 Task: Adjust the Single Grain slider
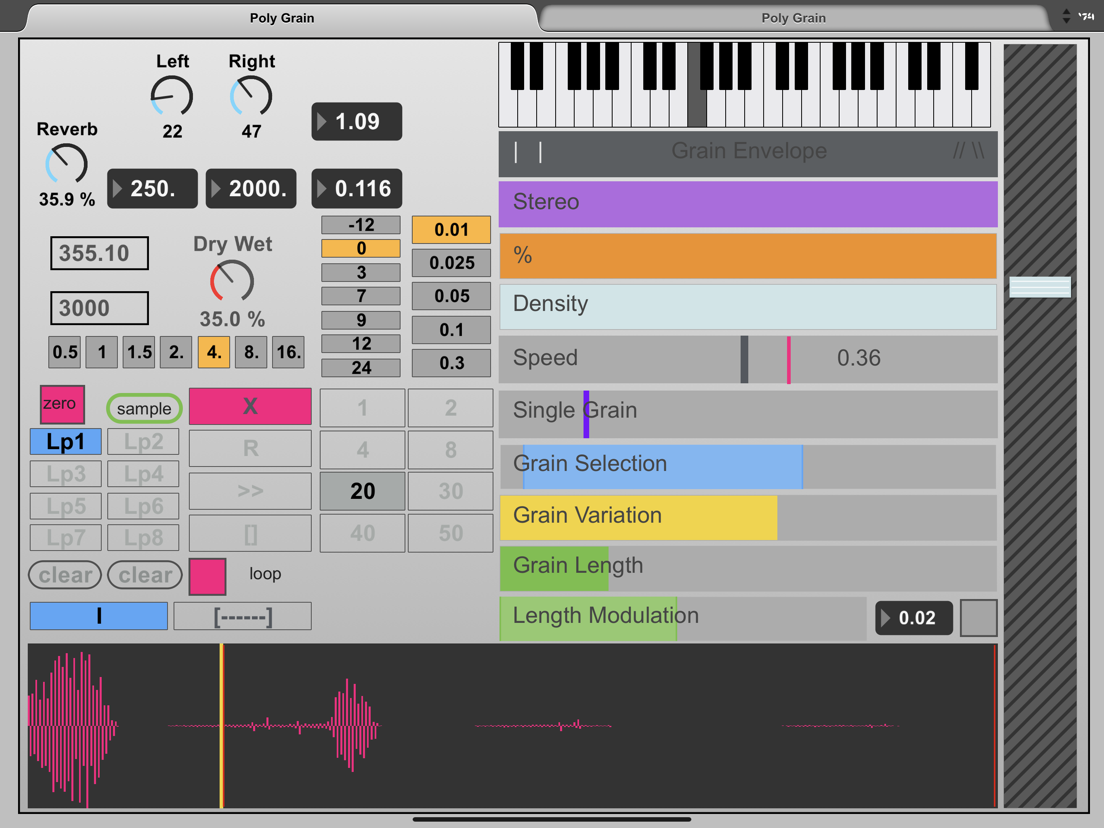pyautogui.click(x=748, y=414)
